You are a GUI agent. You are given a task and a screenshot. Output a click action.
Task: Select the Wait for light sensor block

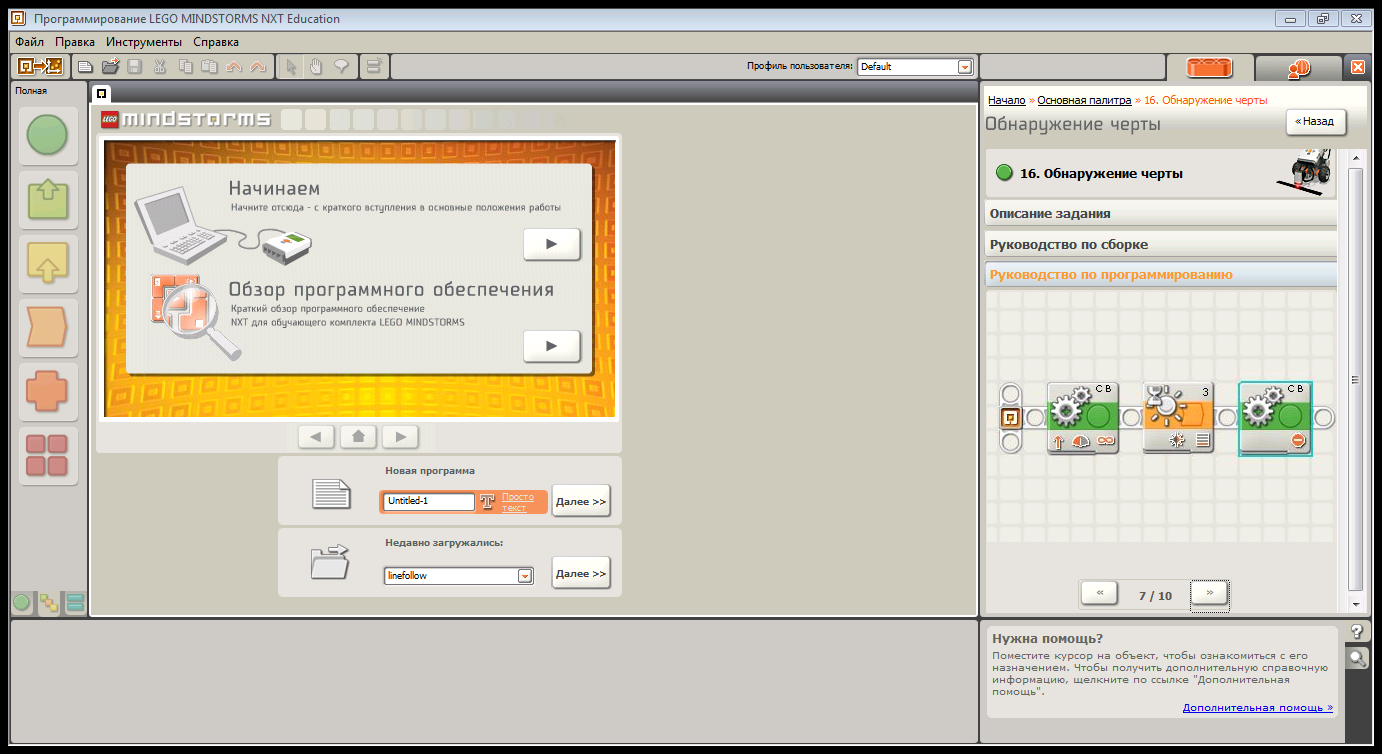tap(1178, 418)
